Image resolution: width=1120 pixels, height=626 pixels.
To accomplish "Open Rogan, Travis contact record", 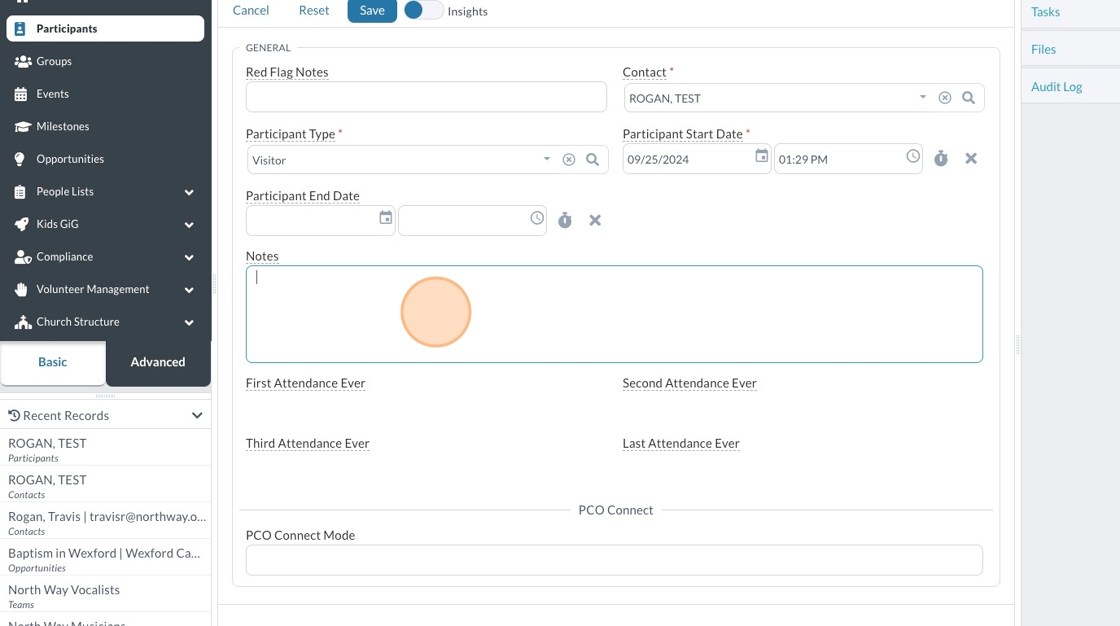I will point(105,522).
